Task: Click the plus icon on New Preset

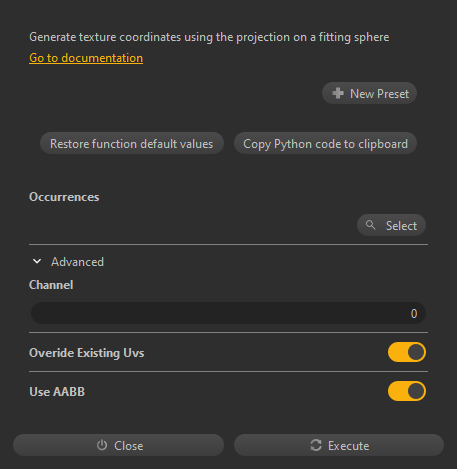Action: pos(338,93)
